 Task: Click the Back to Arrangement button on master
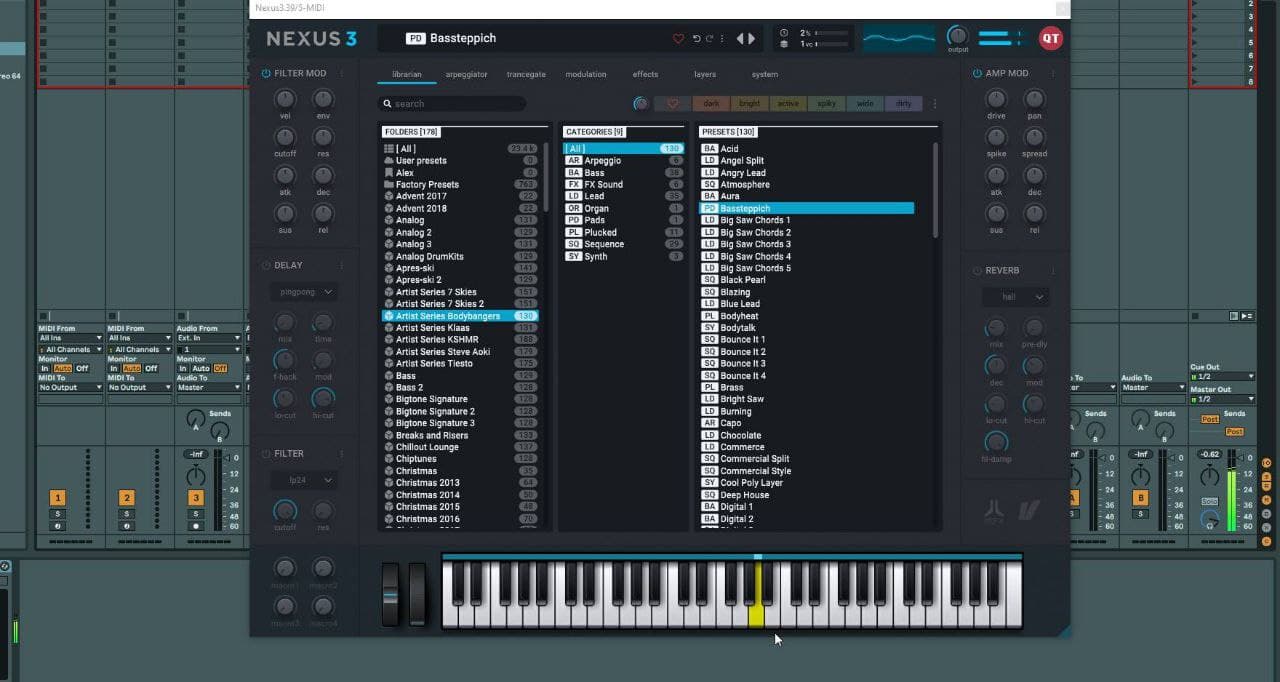[x=1246, y=316]
